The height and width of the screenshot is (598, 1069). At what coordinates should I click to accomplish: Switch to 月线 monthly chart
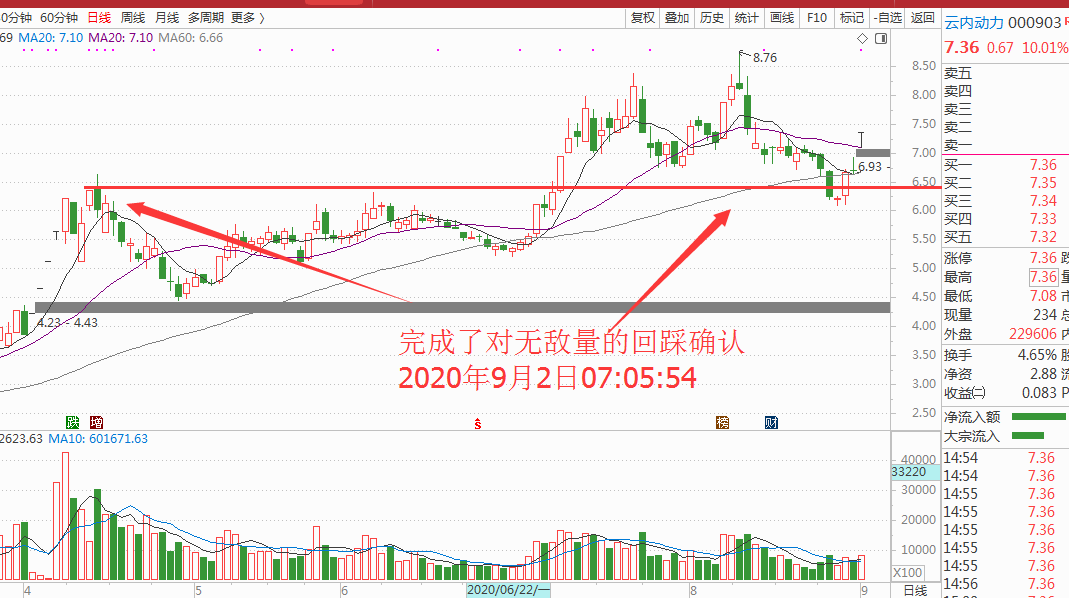pyautogui.click(x=166, y=18)
